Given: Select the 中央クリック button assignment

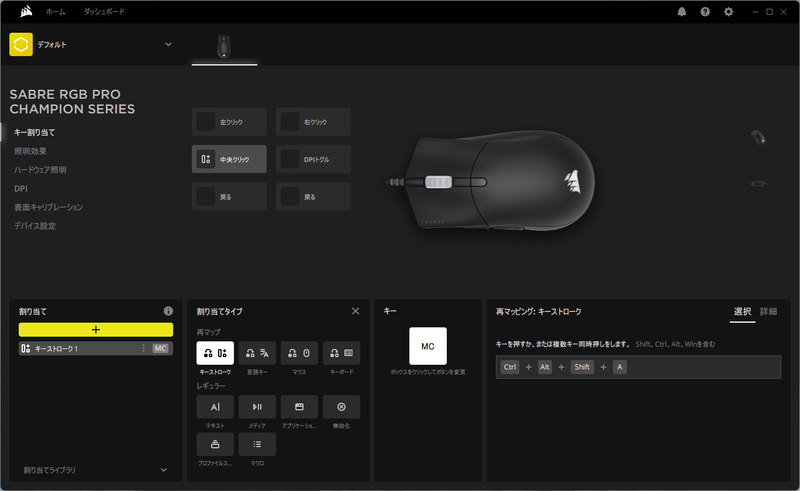Looking at the screenshot, I should (x=229, y=159).
